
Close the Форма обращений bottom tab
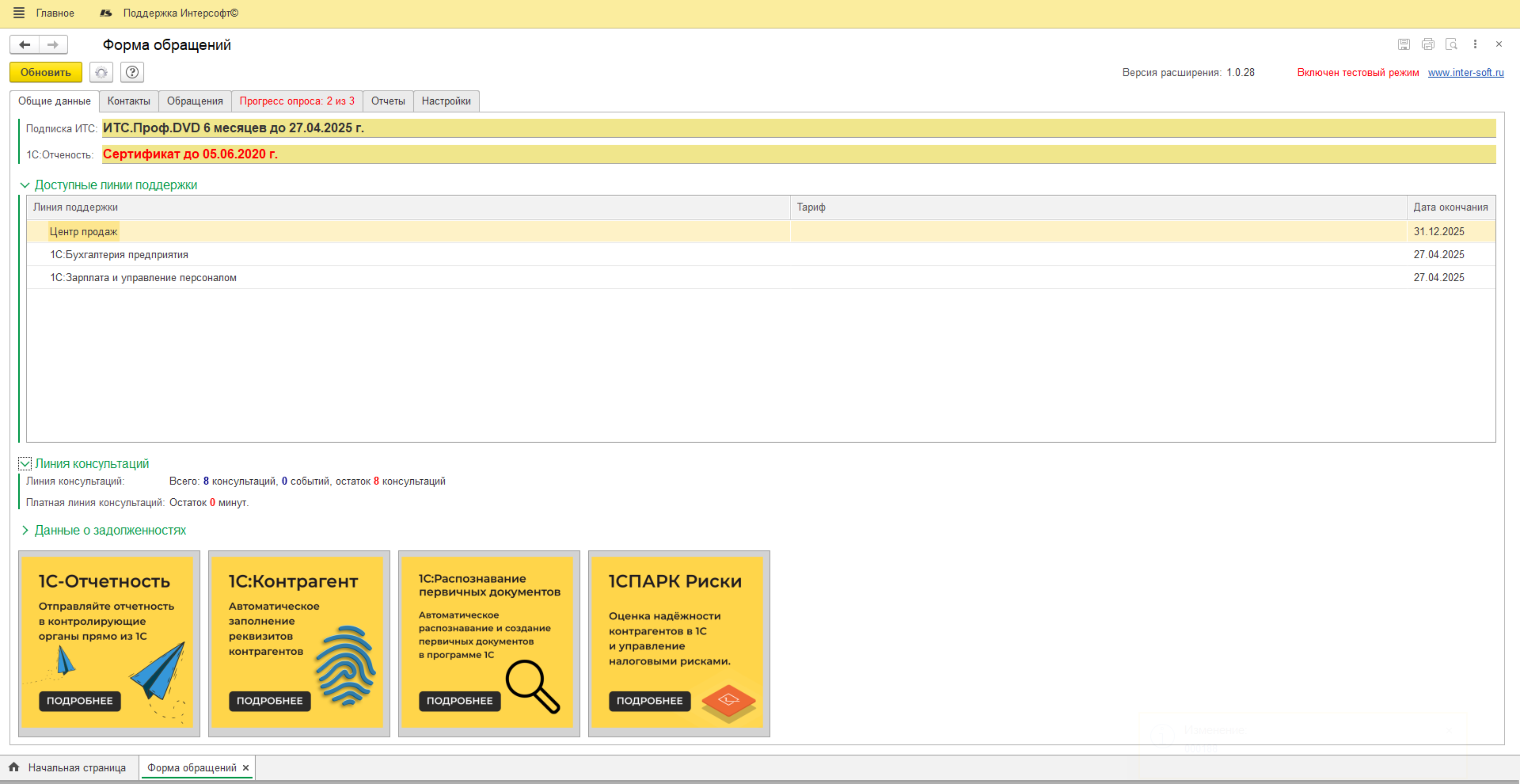[246, 768]
